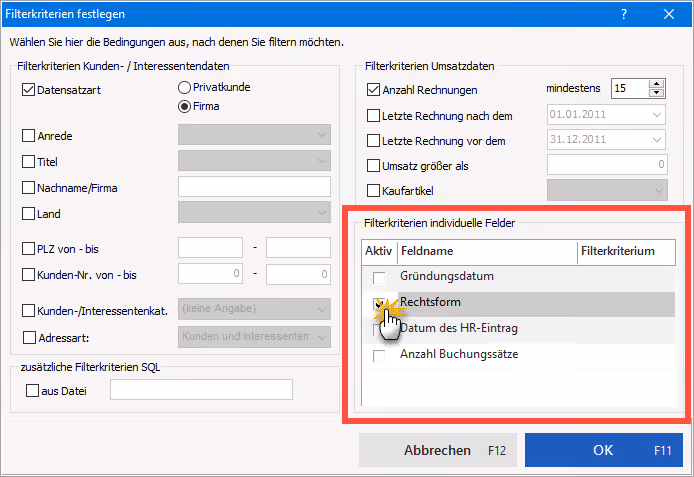Viewport: 694px width, 477px height.
Task: Enable Letzte Rechnung nach dem checkbox
Action: pos(373,115)
